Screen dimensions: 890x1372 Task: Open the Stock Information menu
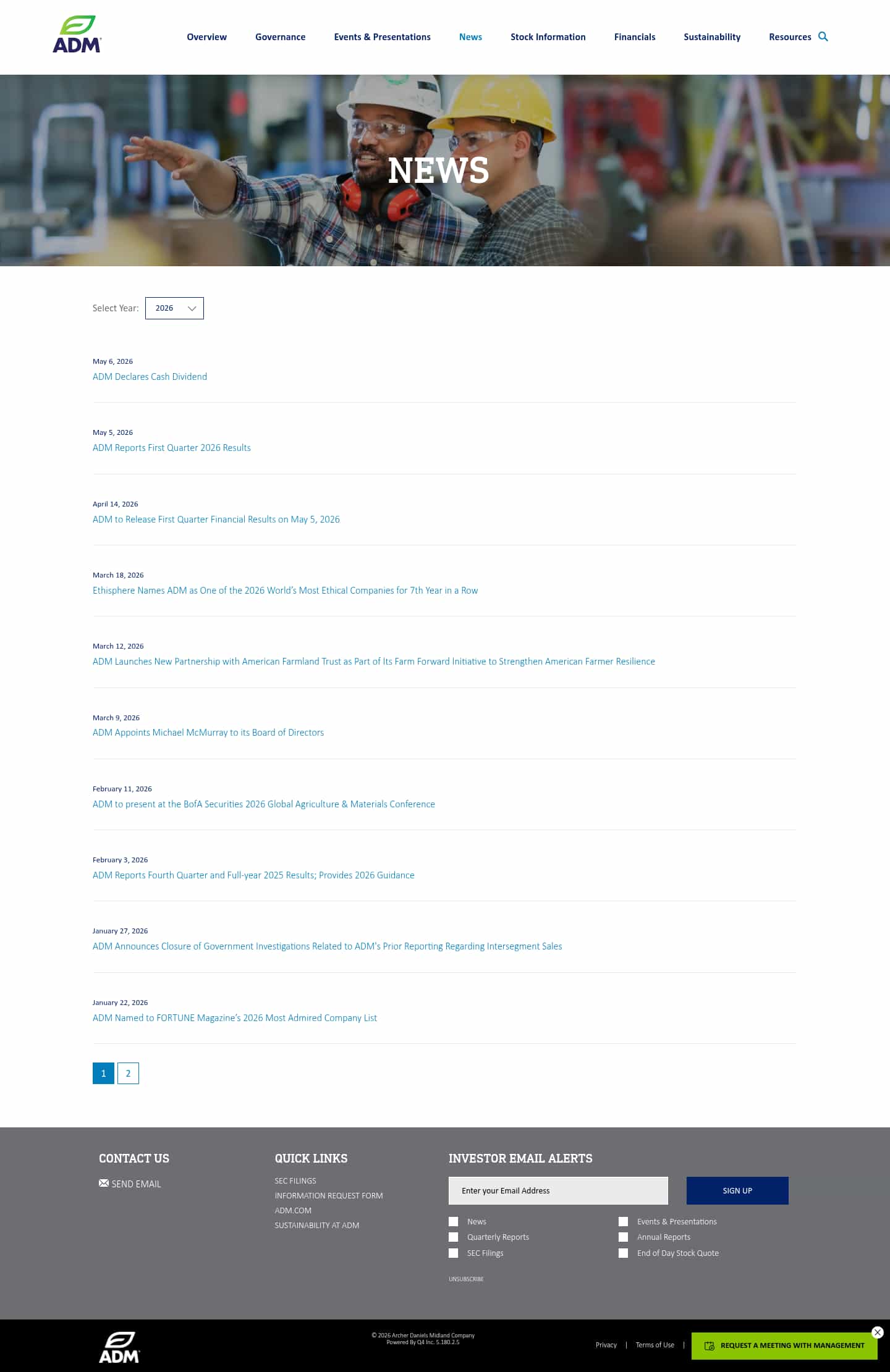548,37
